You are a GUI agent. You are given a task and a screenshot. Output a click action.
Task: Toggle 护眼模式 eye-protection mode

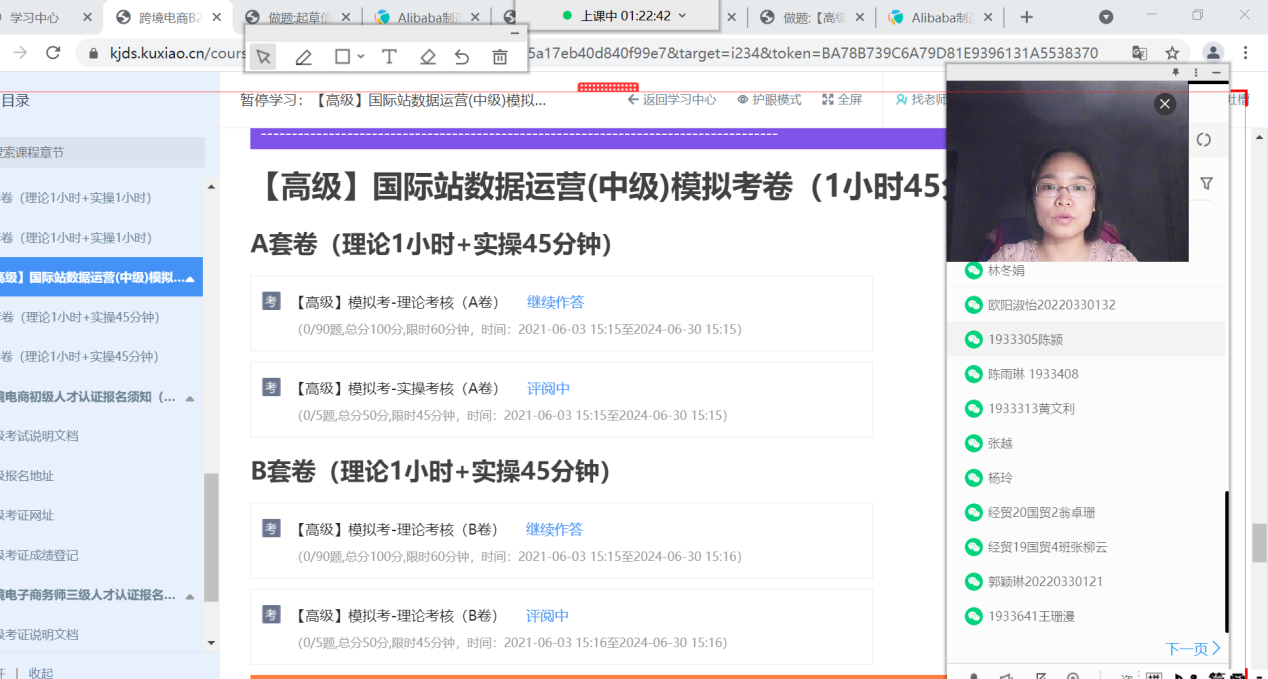click(769, 100)
